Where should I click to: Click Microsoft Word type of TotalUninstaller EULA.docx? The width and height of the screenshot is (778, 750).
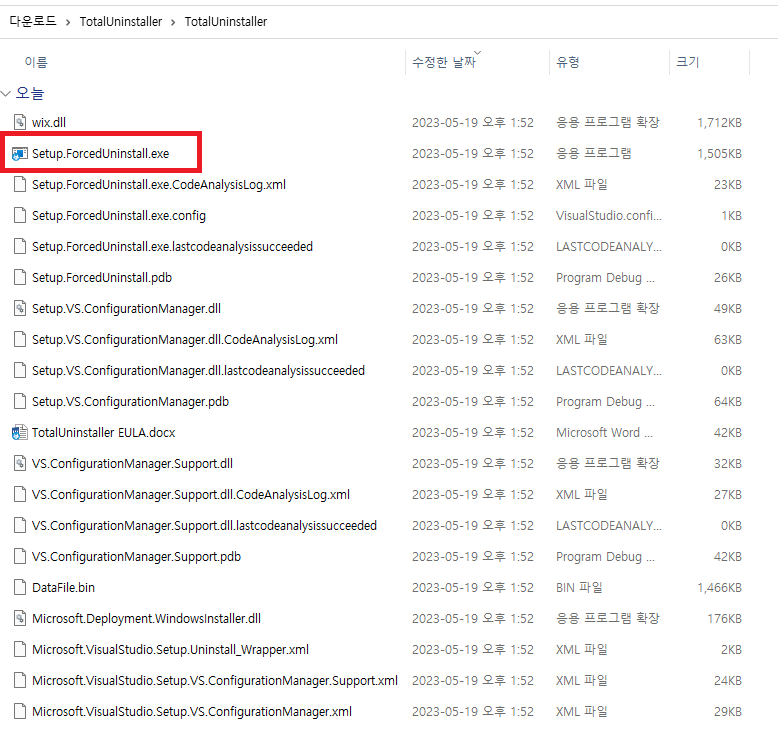pos(604,433)
